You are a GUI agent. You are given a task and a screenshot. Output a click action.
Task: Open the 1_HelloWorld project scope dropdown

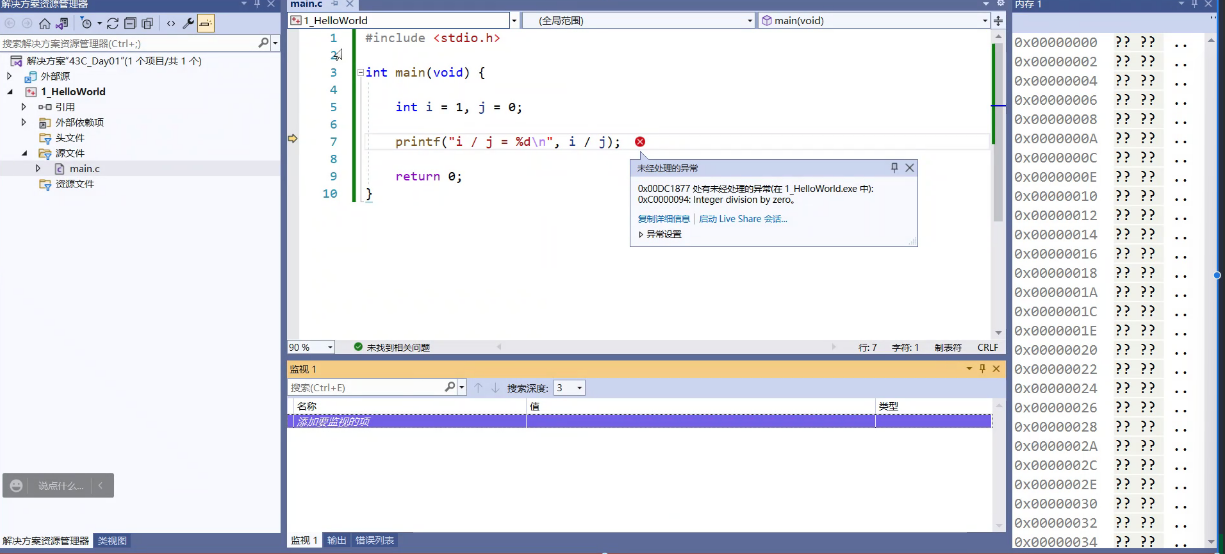(x=514, y=20)
